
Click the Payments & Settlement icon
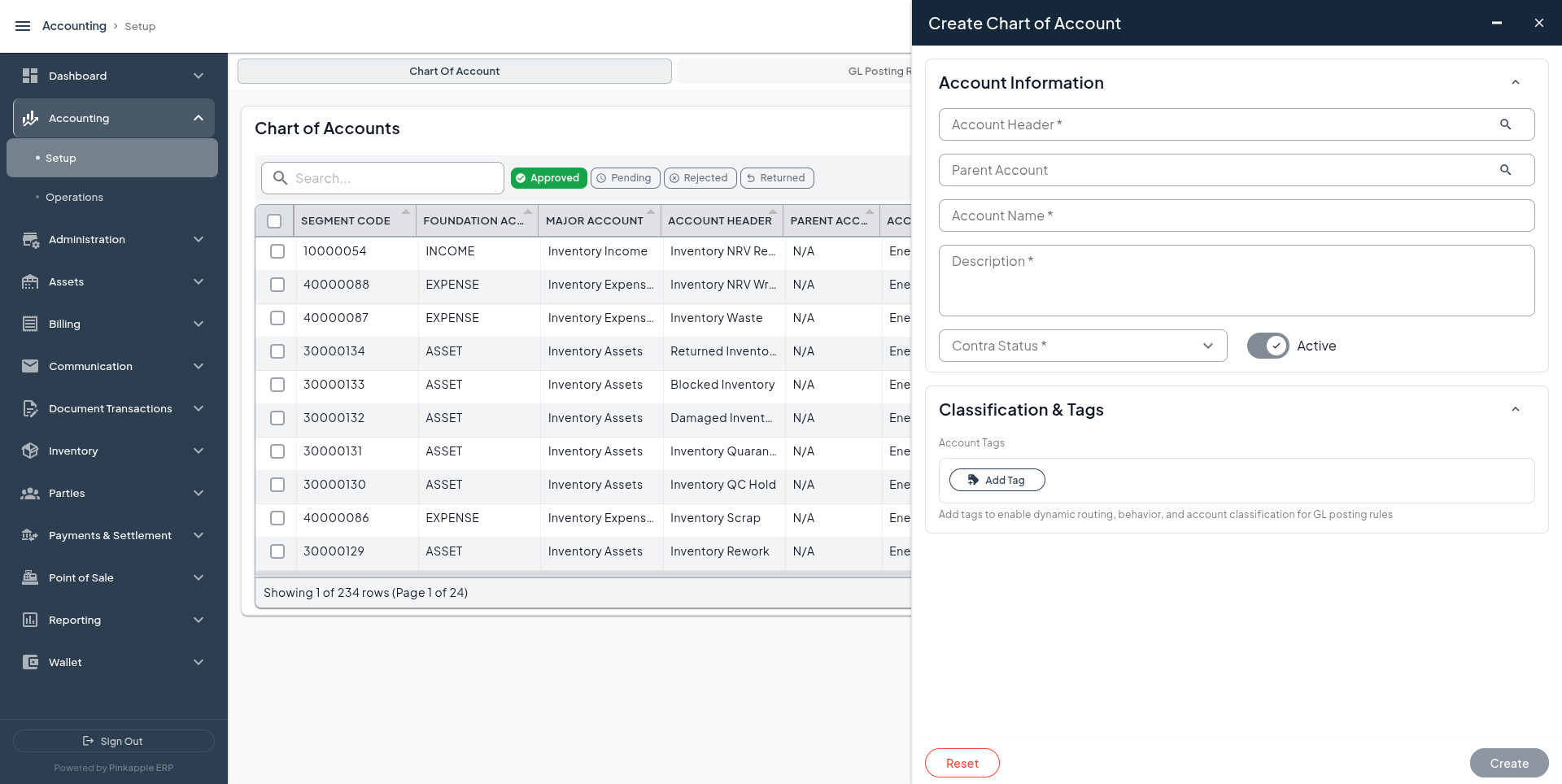click(30, 535)
